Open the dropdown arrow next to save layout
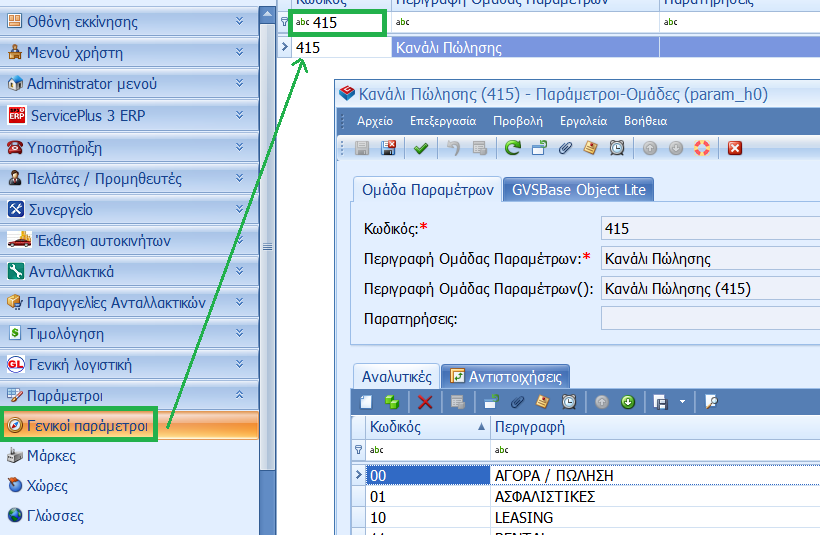The height and width of the screenshot is (535, 820). tap(682, 402)
